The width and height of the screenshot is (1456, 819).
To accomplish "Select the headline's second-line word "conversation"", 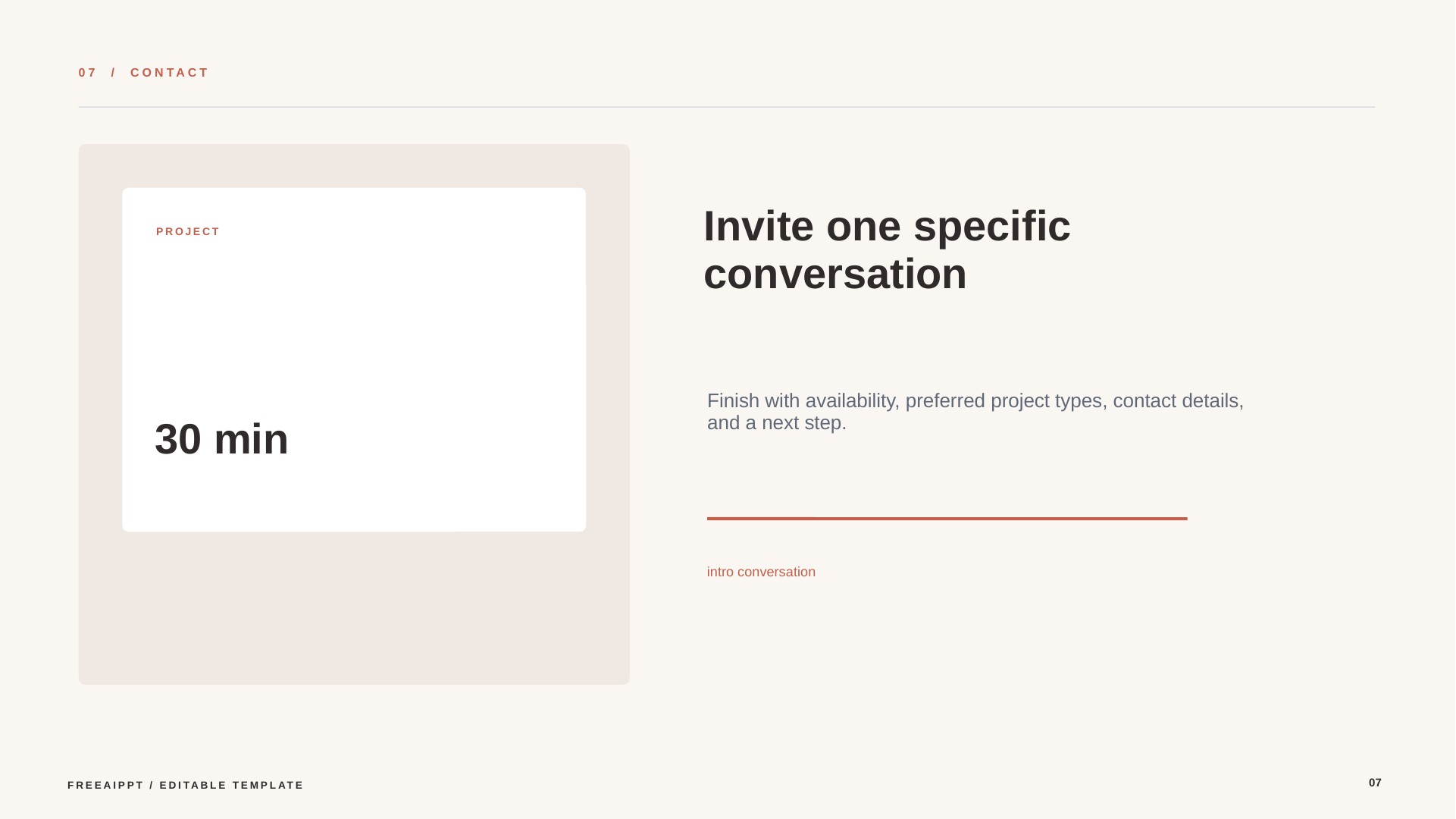I will pos(834,274).
